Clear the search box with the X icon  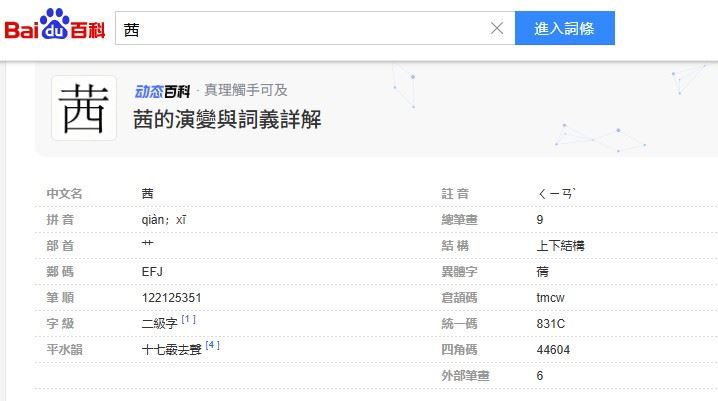click(497, 28)
